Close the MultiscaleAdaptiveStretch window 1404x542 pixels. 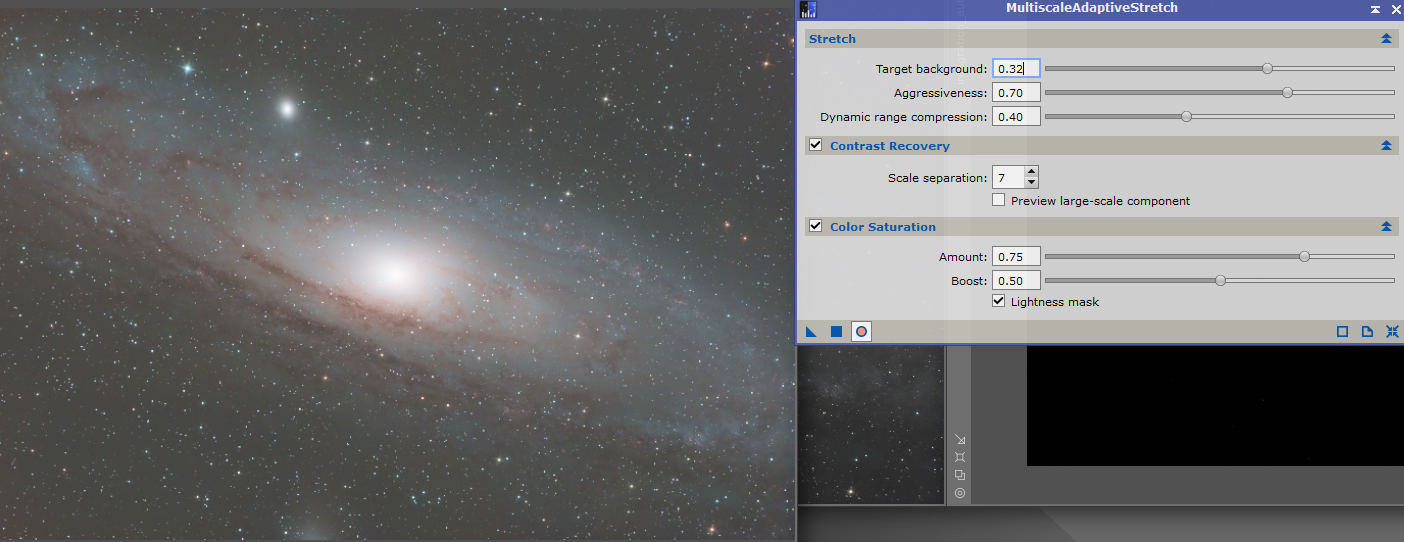pyautogui.click(x=1395, y=9)
